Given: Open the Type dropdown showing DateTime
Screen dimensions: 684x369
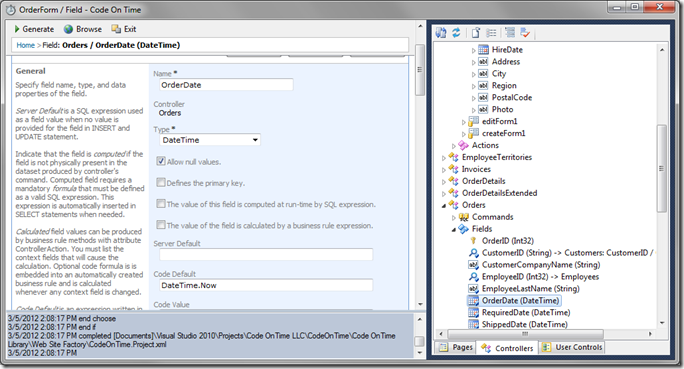Looking at the screenshot, I should click(210, 140).
